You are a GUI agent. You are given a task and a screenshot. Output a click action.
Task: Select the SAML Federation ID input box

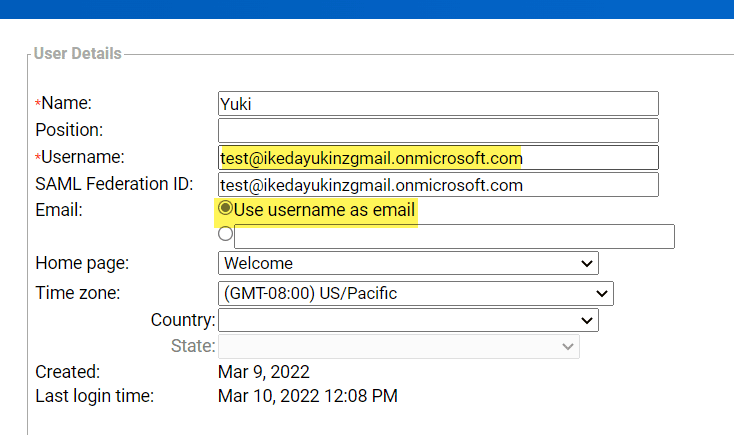tap(438, 184)
